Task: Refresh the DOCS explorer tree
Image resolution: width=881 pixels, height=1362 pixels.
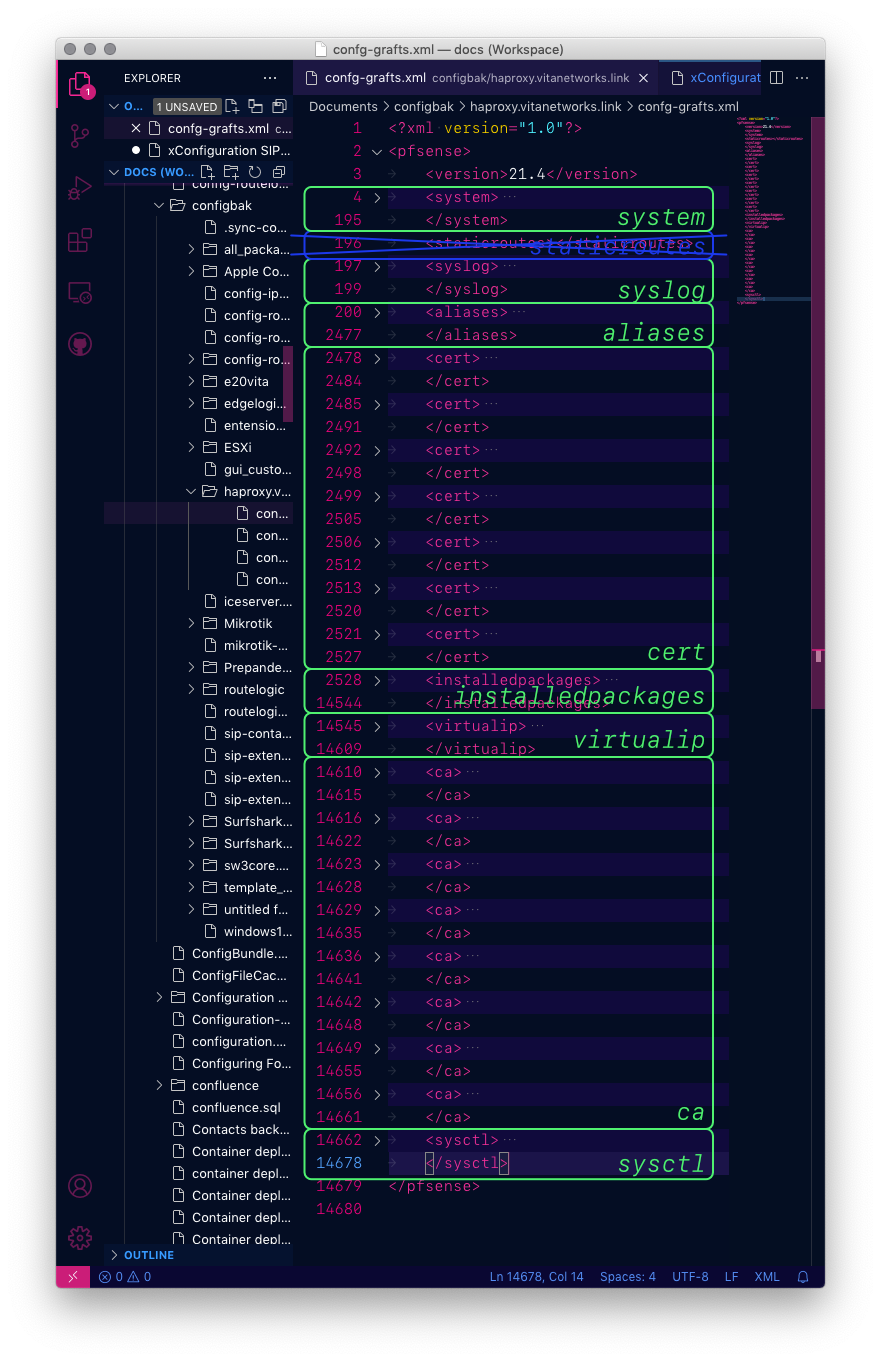Action: [255, 172]
